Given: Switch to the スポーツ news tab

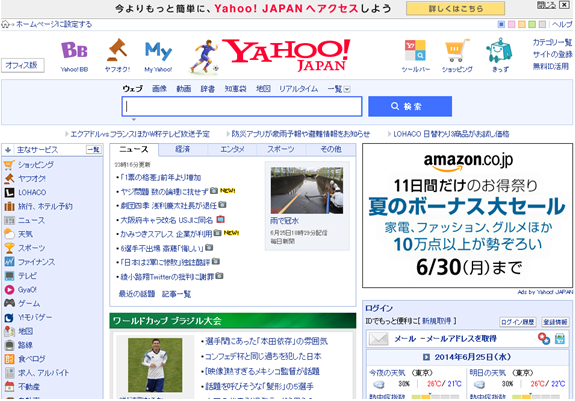Looking at the screenshot, I should (x=281, y=150).
